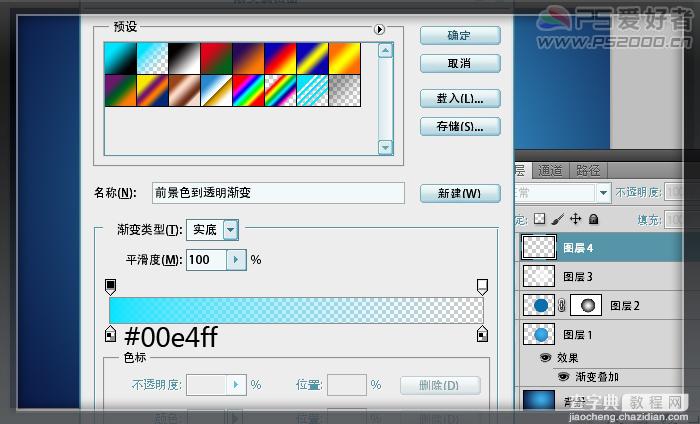The height and width of the screenshot is (424, 700).
Task: Select the blue, red, yellow gradient preset
Action: 281,58
